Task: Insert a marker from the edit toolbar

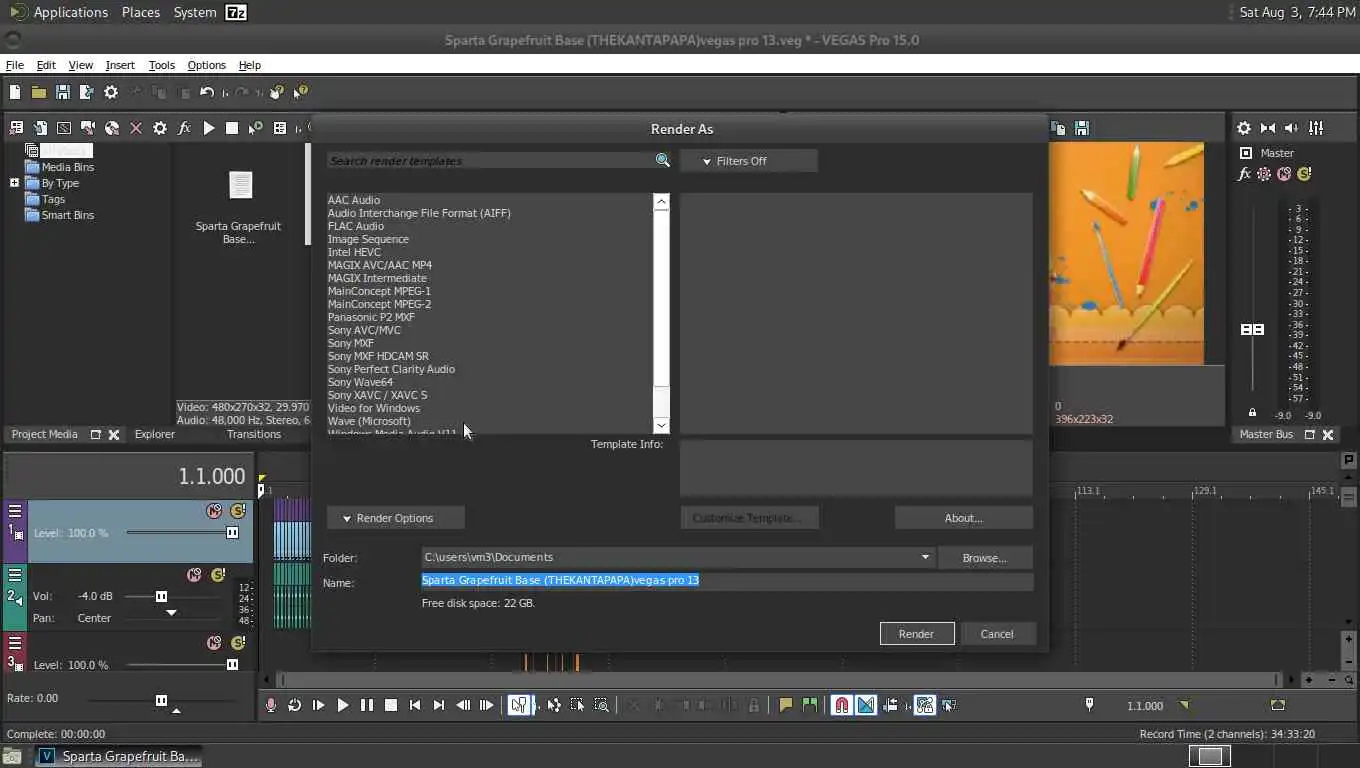Action: [x=786, y=705]
